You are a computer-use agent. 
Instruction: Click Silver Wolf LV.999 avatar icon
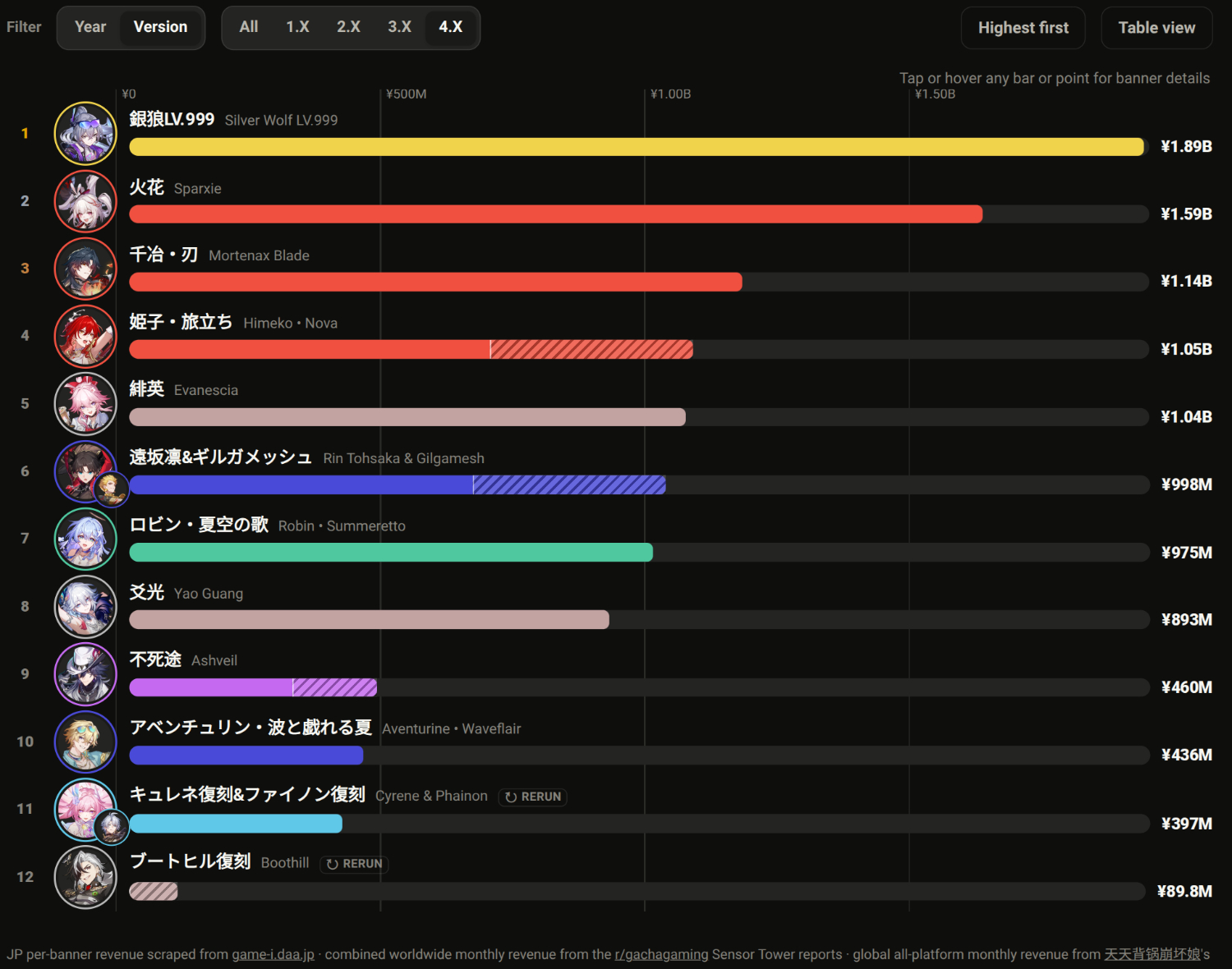pos(85,133)
